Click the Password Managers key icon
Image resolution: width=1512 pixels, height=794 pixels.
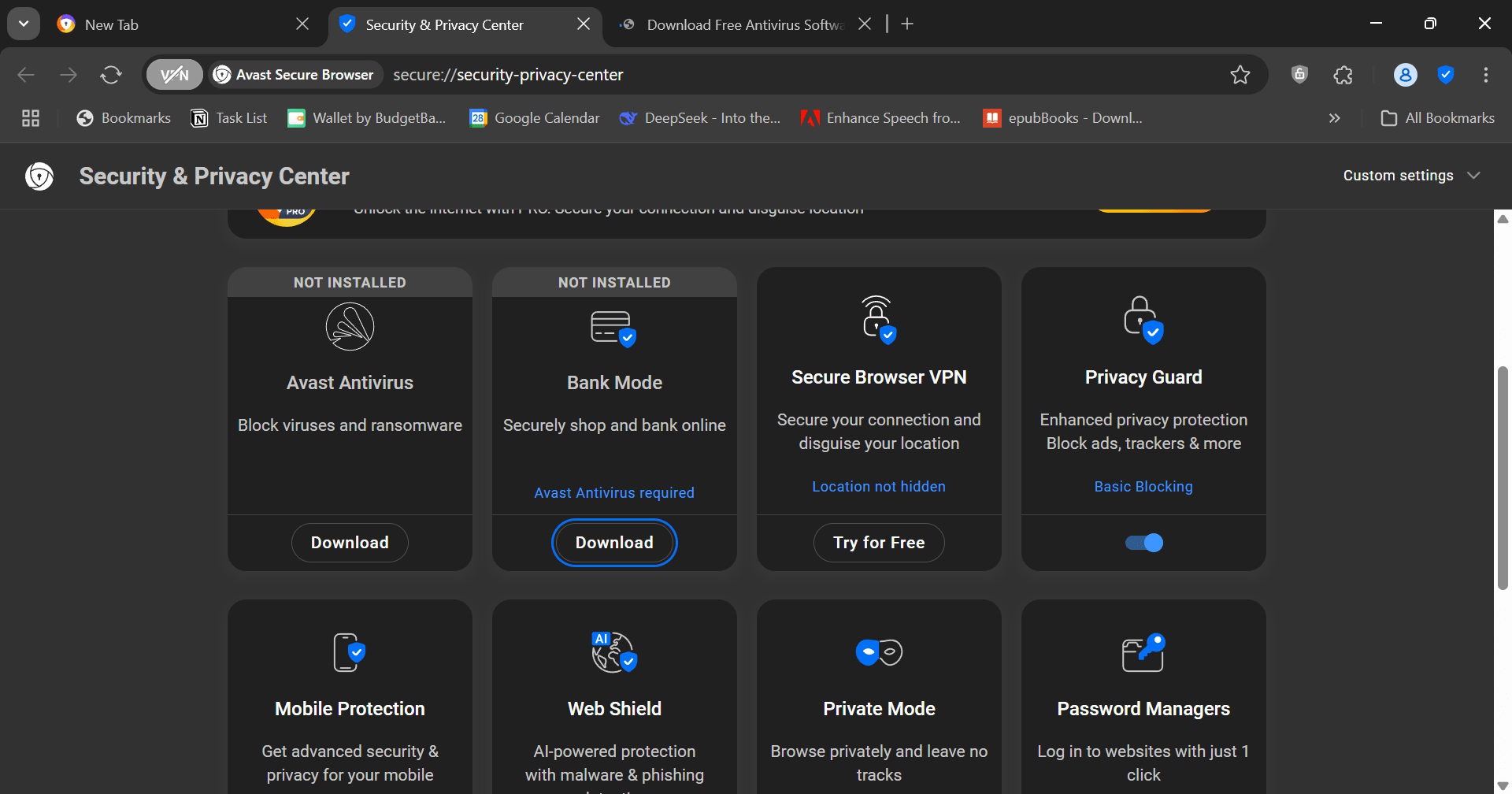pyautogui.click(x=1143, y=652)
